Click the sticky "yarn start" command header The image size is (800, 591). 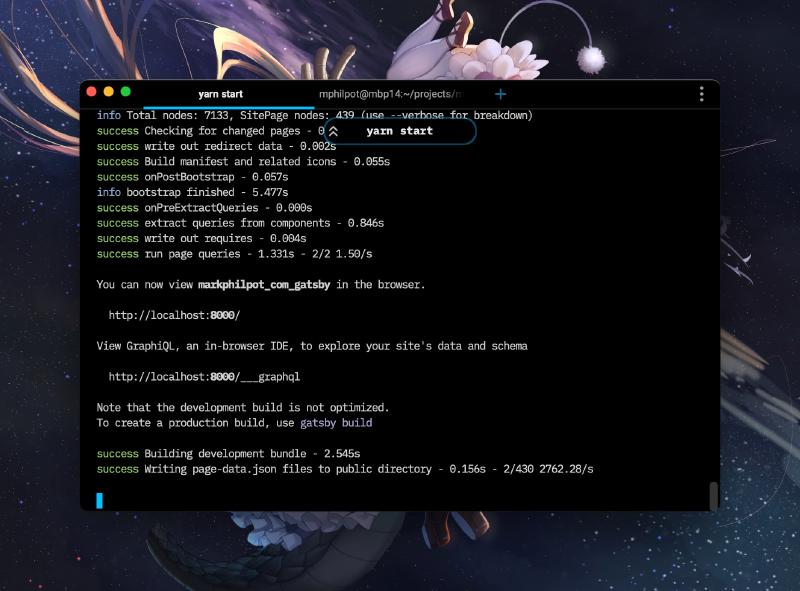coord(399,131)
